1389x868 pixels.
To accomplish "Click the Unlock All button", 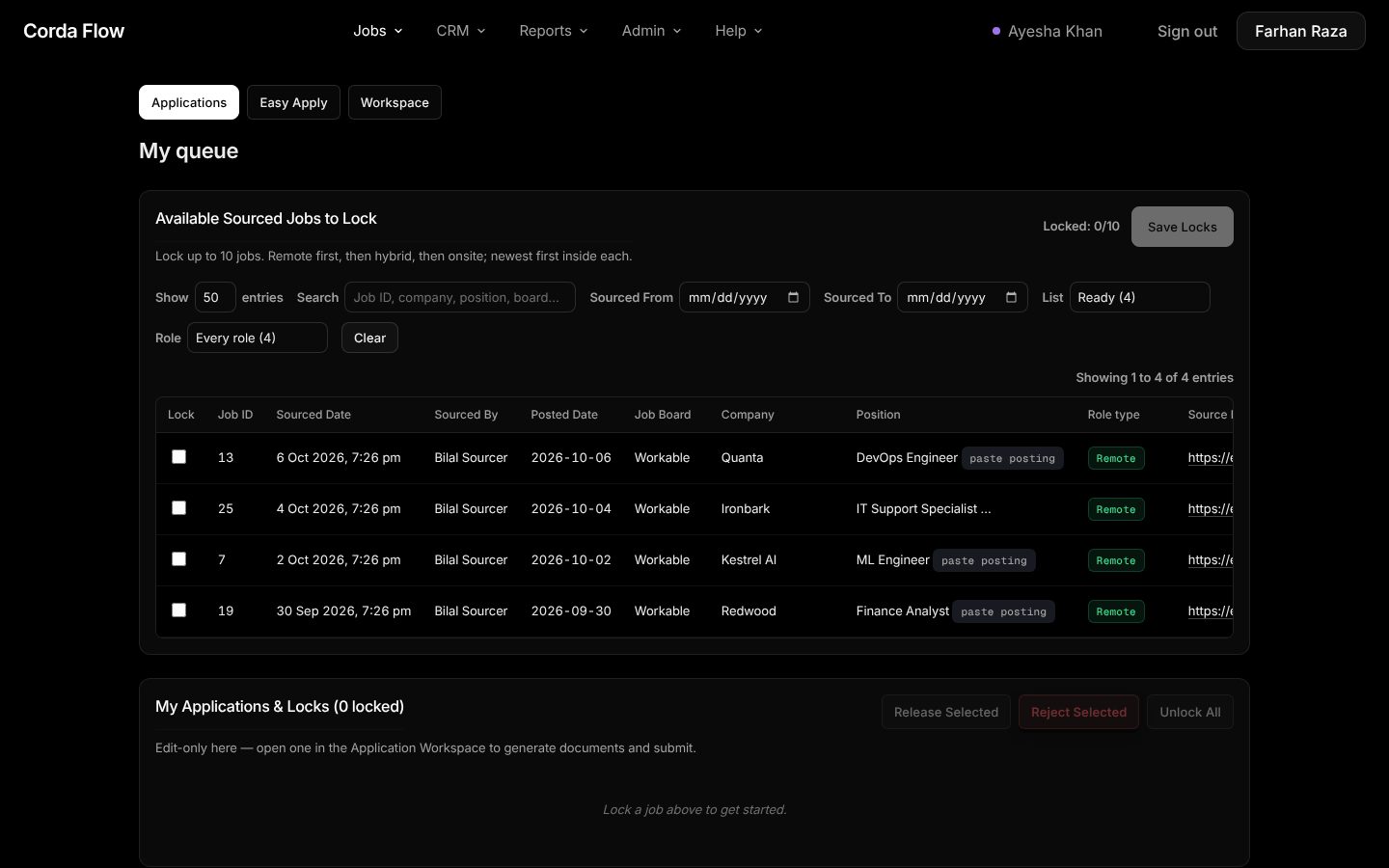I will point(1189,712).
